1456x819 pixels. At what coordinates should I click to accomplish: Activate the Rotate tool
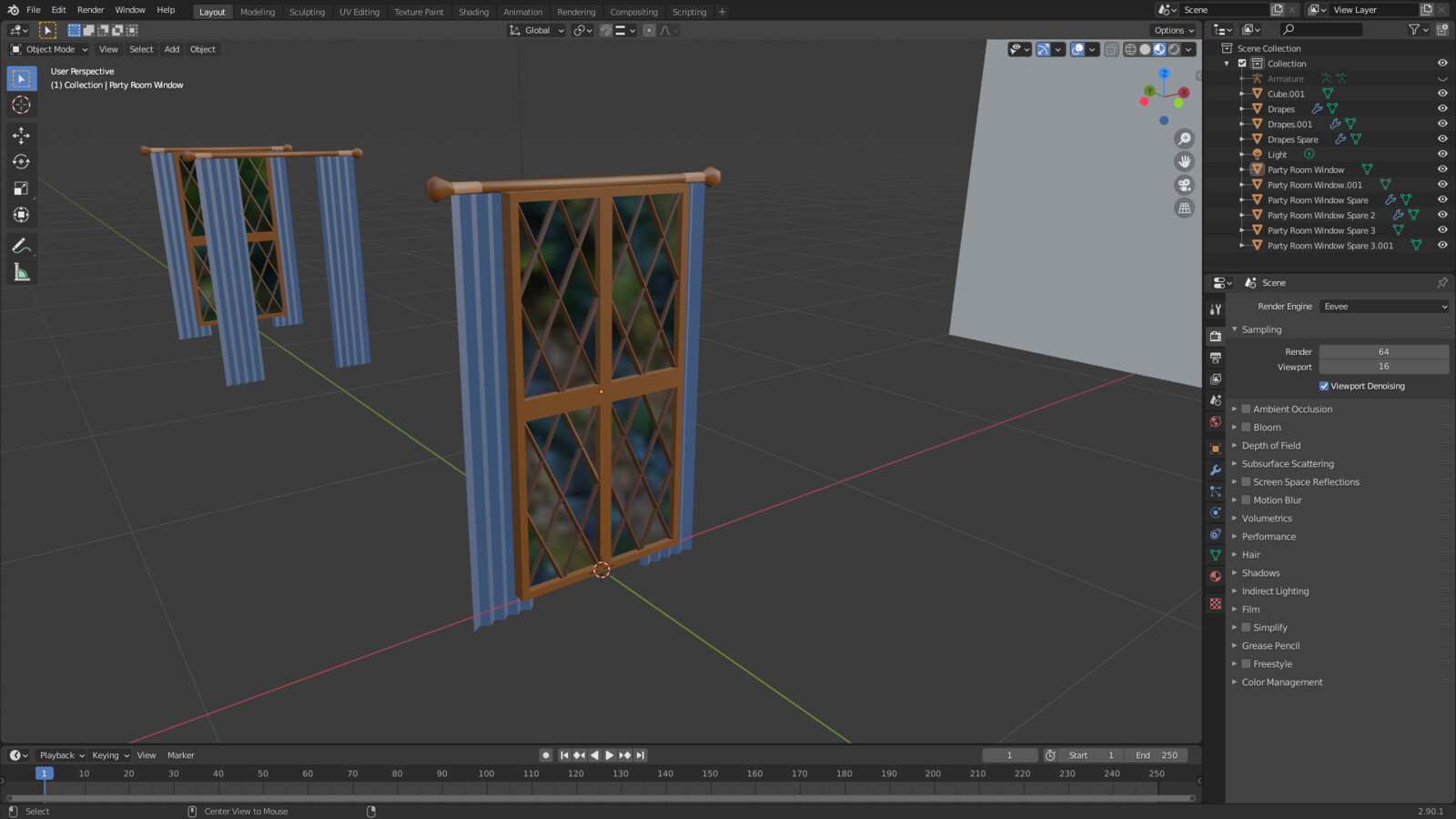(21, 162)
